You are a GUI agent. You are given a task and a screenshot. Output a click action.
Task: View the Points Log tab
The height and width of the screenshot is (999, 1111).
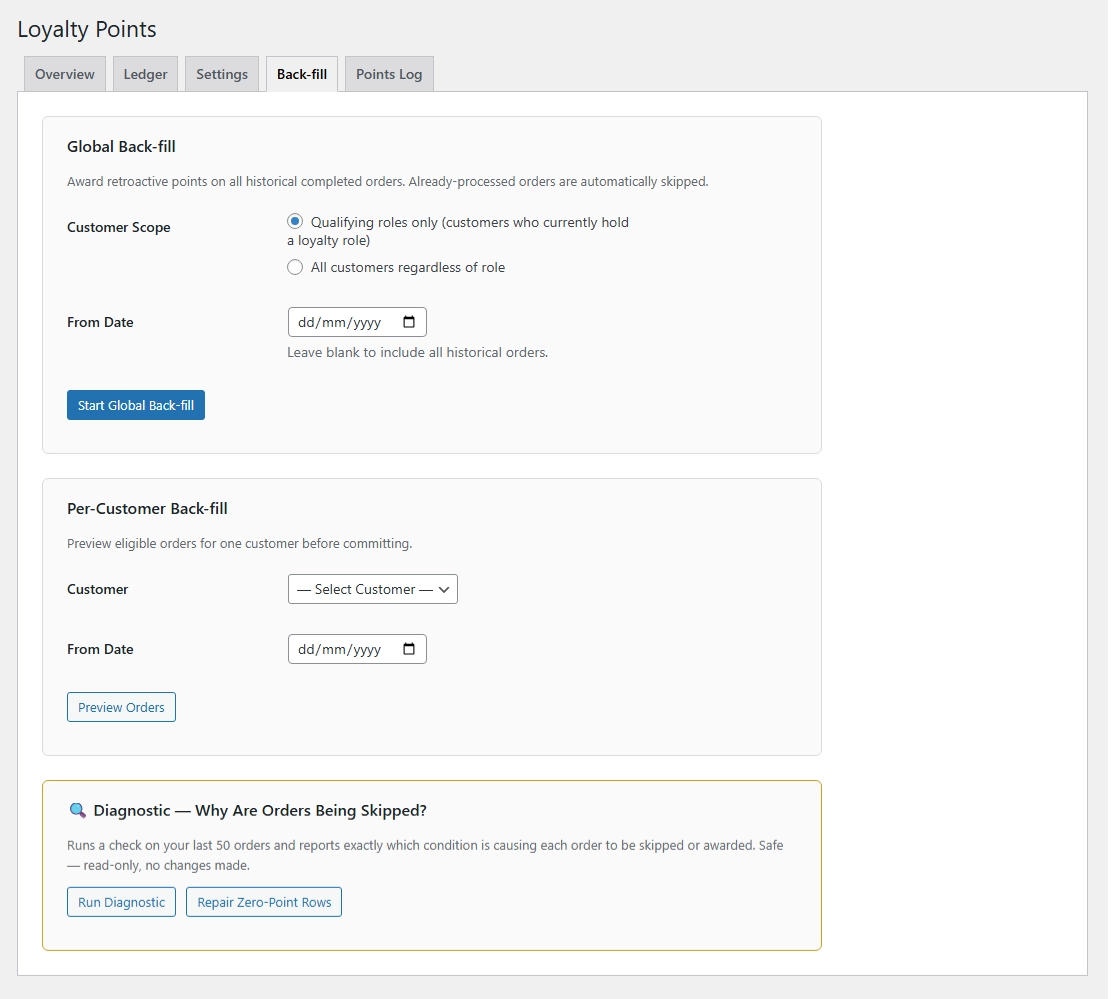389,74
